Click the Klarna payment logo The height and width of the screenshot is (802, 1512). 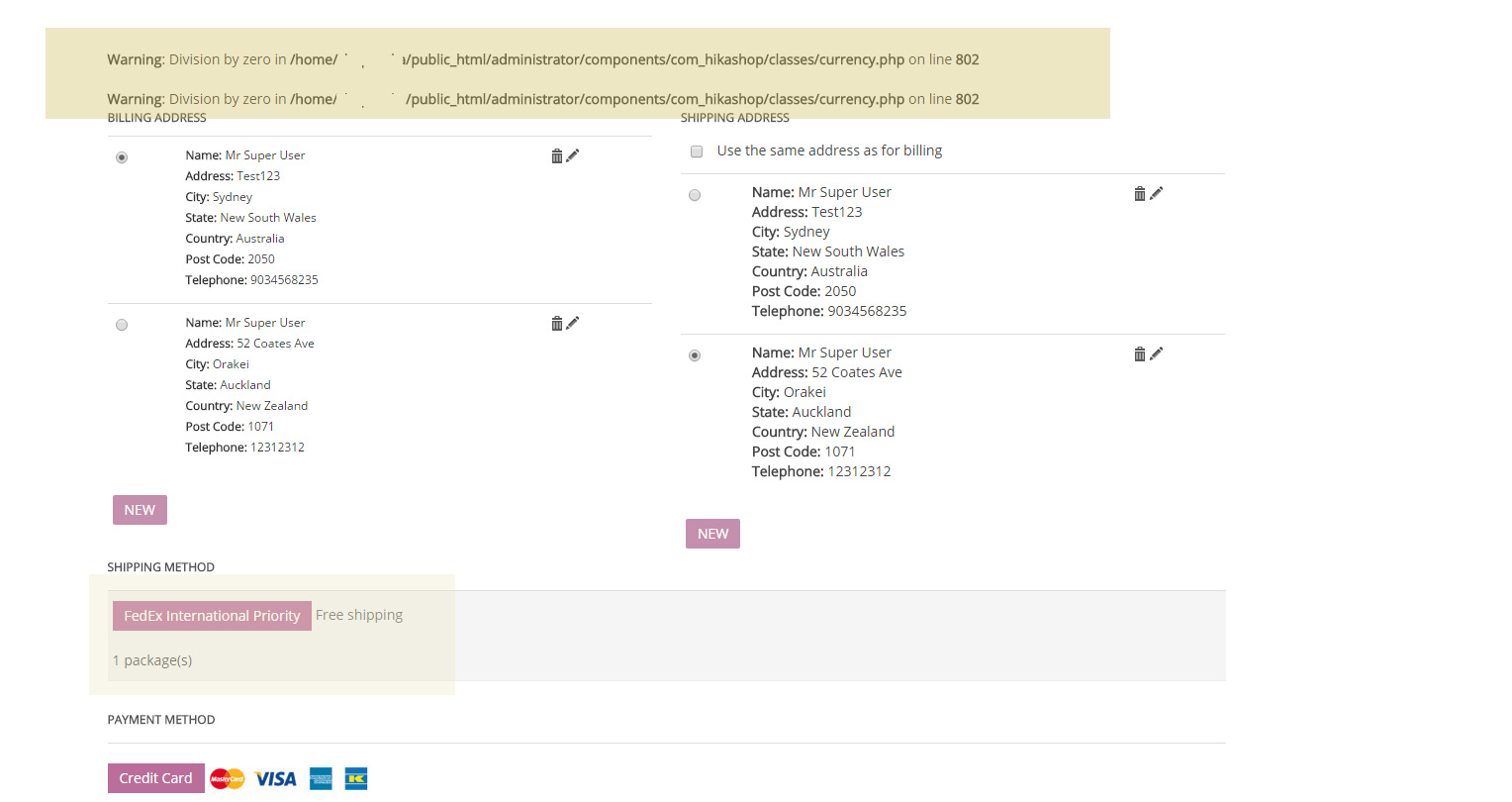[356, 779]
